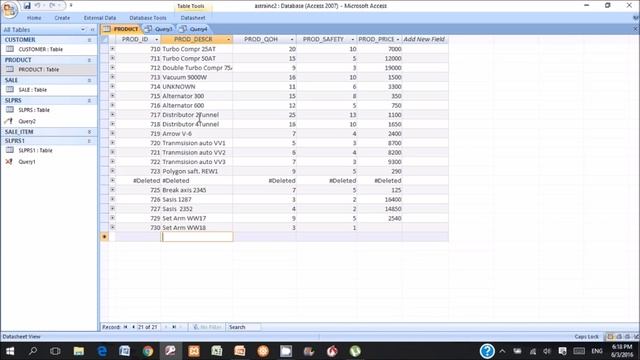
Task: Open Excel from the taskbar
Action: click(217, 351)
